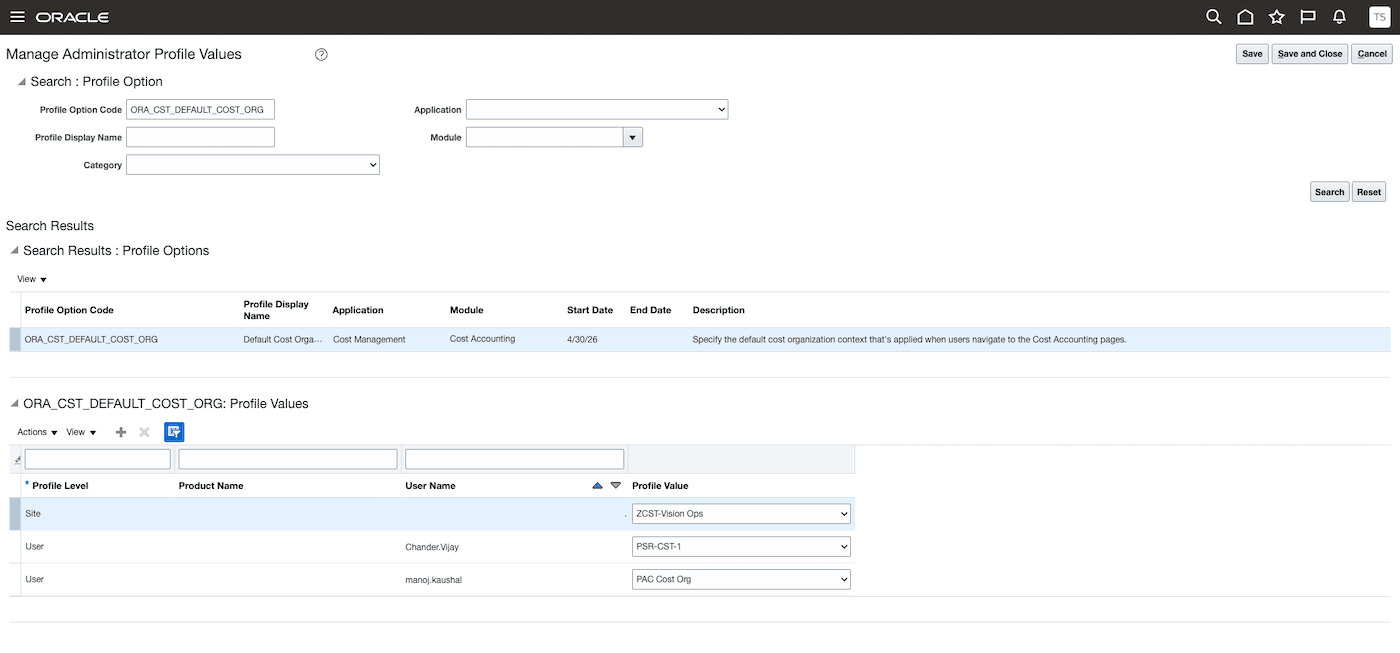
Task: Click the help question mark icon
Action: click(x=321, y=54)
